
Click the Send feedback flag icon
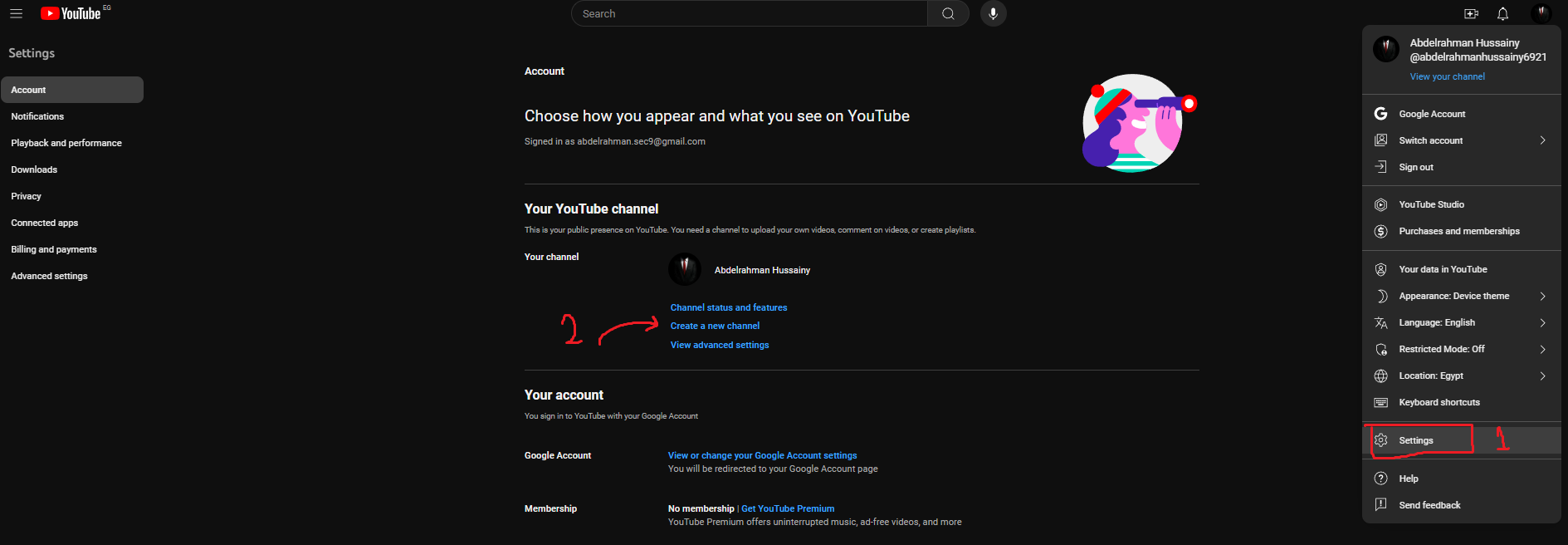[1380, 505]
